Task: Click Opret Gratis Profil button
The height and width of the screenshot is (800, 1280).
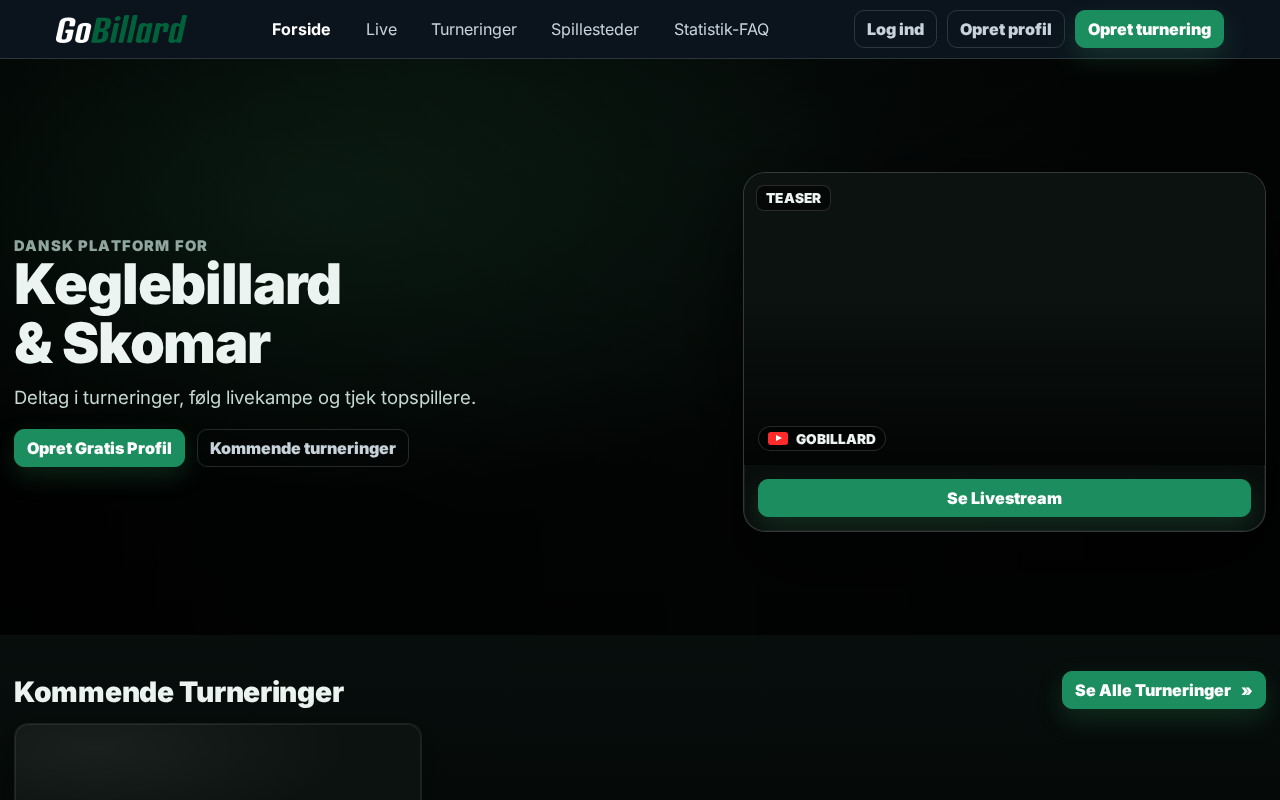Action: click(99, 448)
